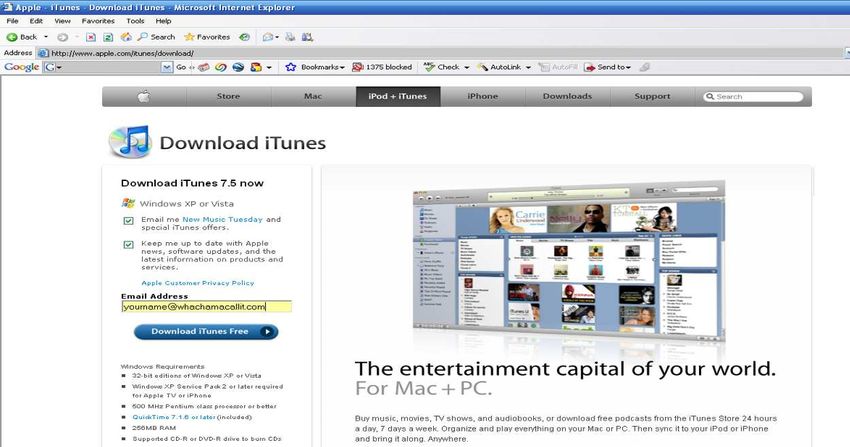Image resolution: width=850 pixels, height=447 pixels.
Task: Open the Edit menu
Action: point(36,21)
